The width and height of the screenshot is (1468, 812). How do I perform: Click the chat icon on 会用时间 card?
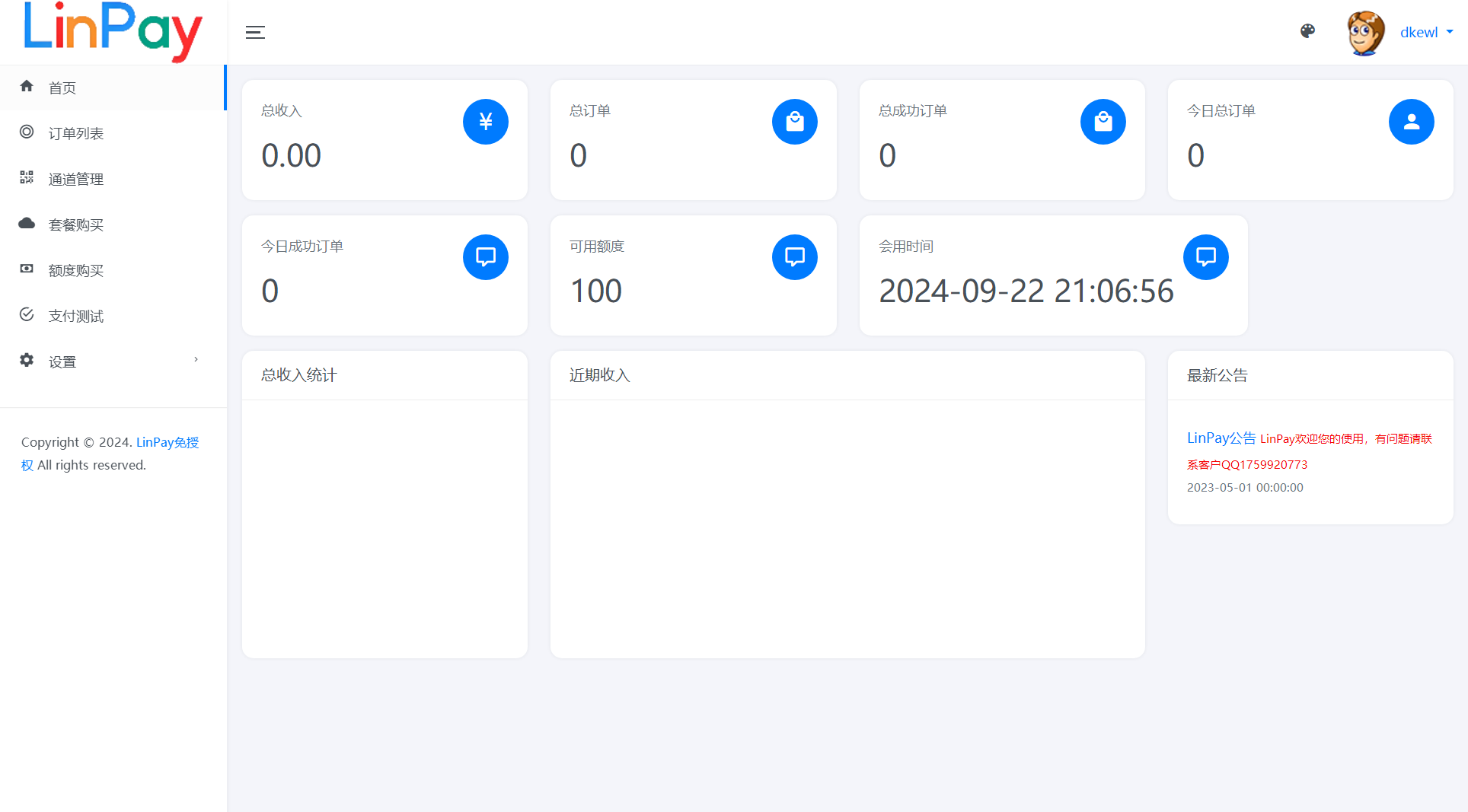click(x=1205, y=256)
